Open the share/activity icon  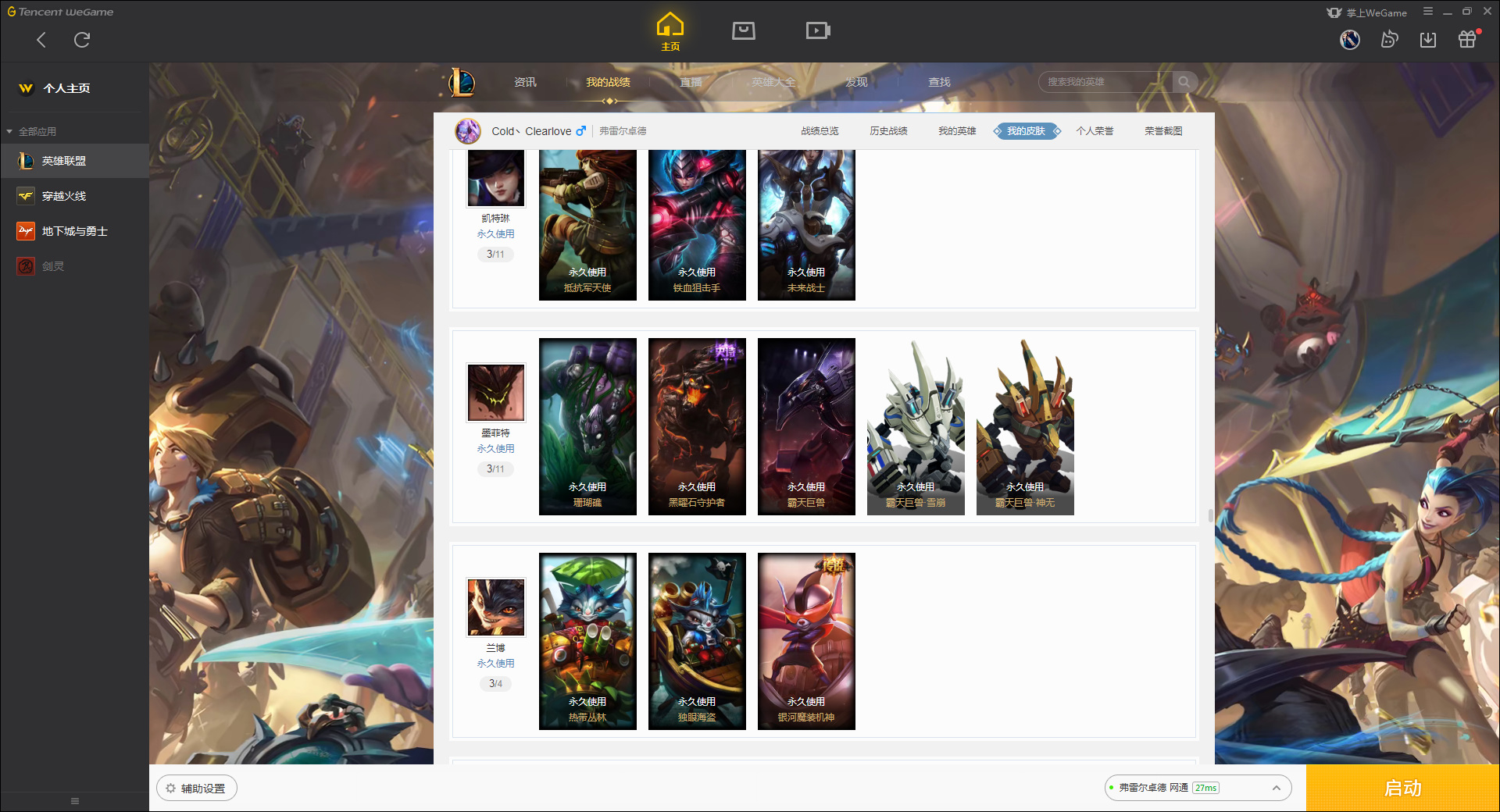coord(1389,40)
